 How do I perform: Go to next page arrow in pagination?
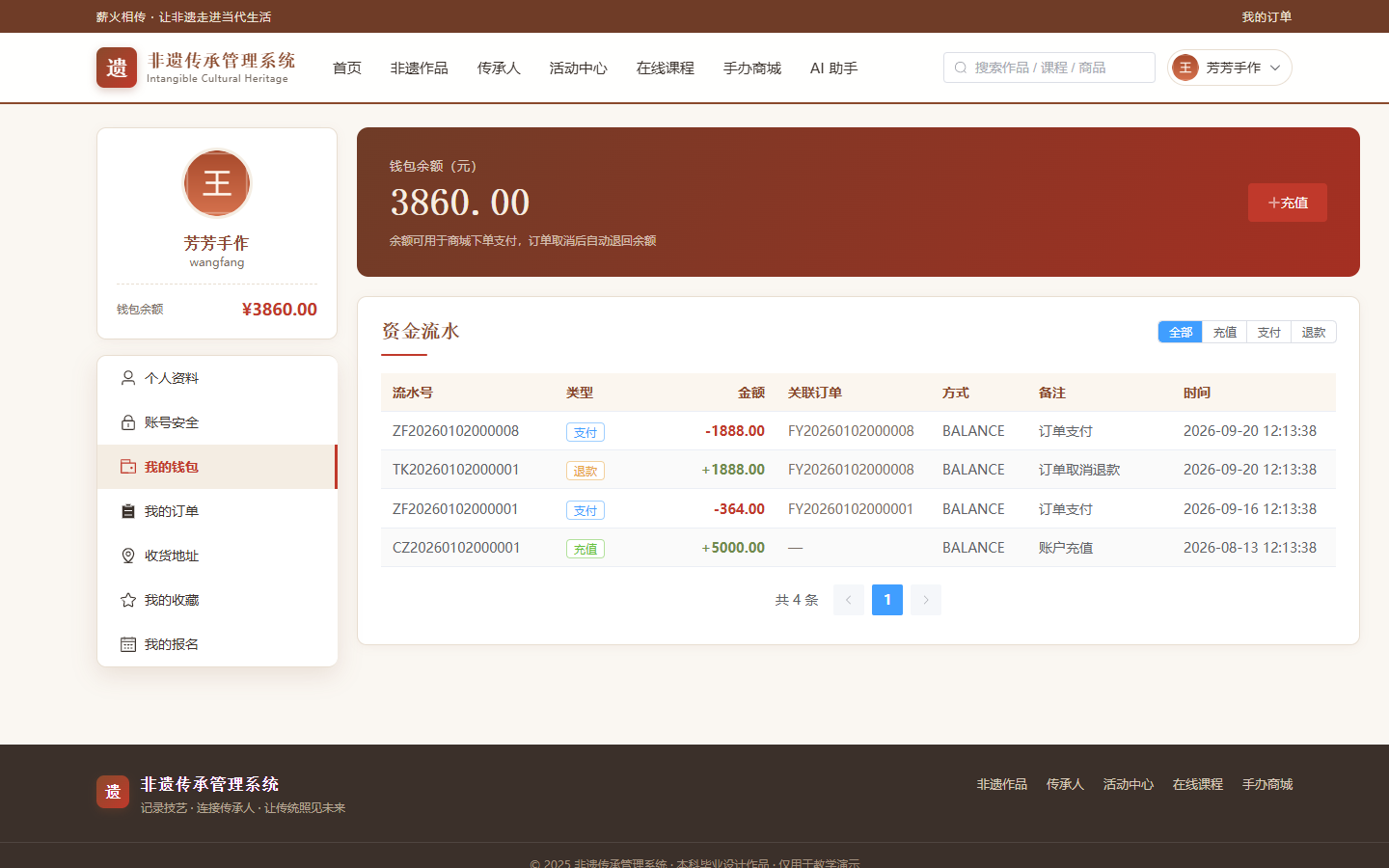pyautogui.click(x=926, y=600)
